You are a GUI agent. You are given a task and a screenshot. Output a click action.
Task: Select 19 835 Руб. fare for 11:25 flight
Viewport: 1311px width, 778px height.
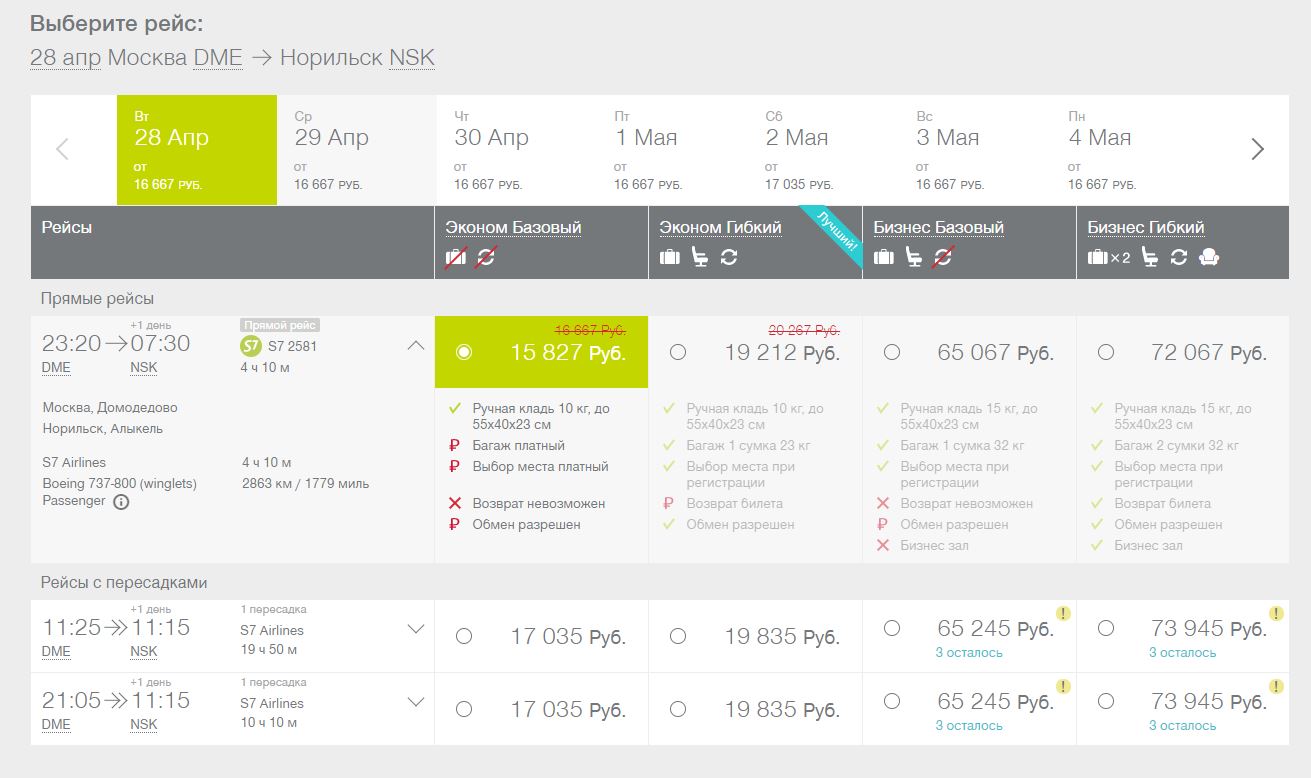pyautogui.click(x=678, y=636)
